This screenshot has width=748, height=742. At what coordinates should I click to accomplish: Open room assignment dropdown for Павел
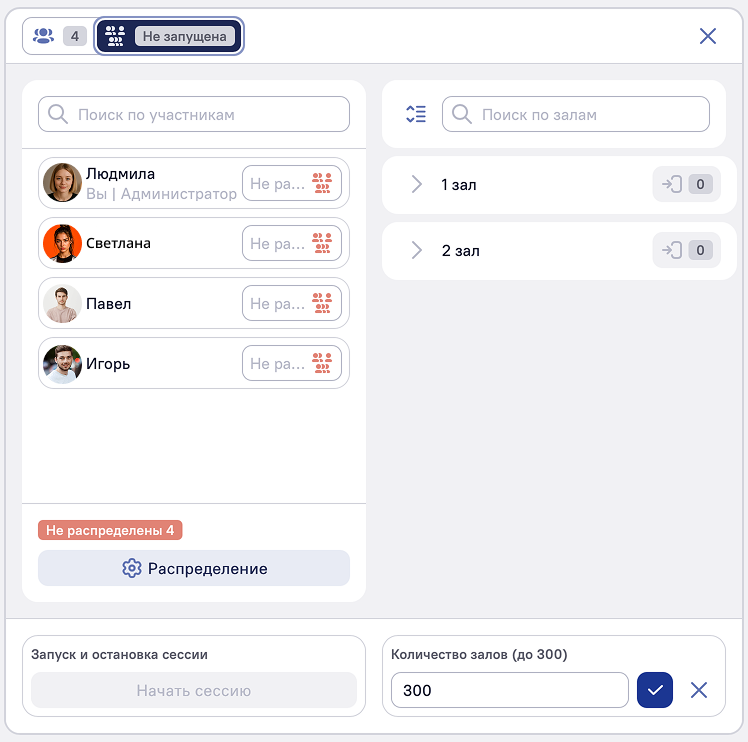292,303
